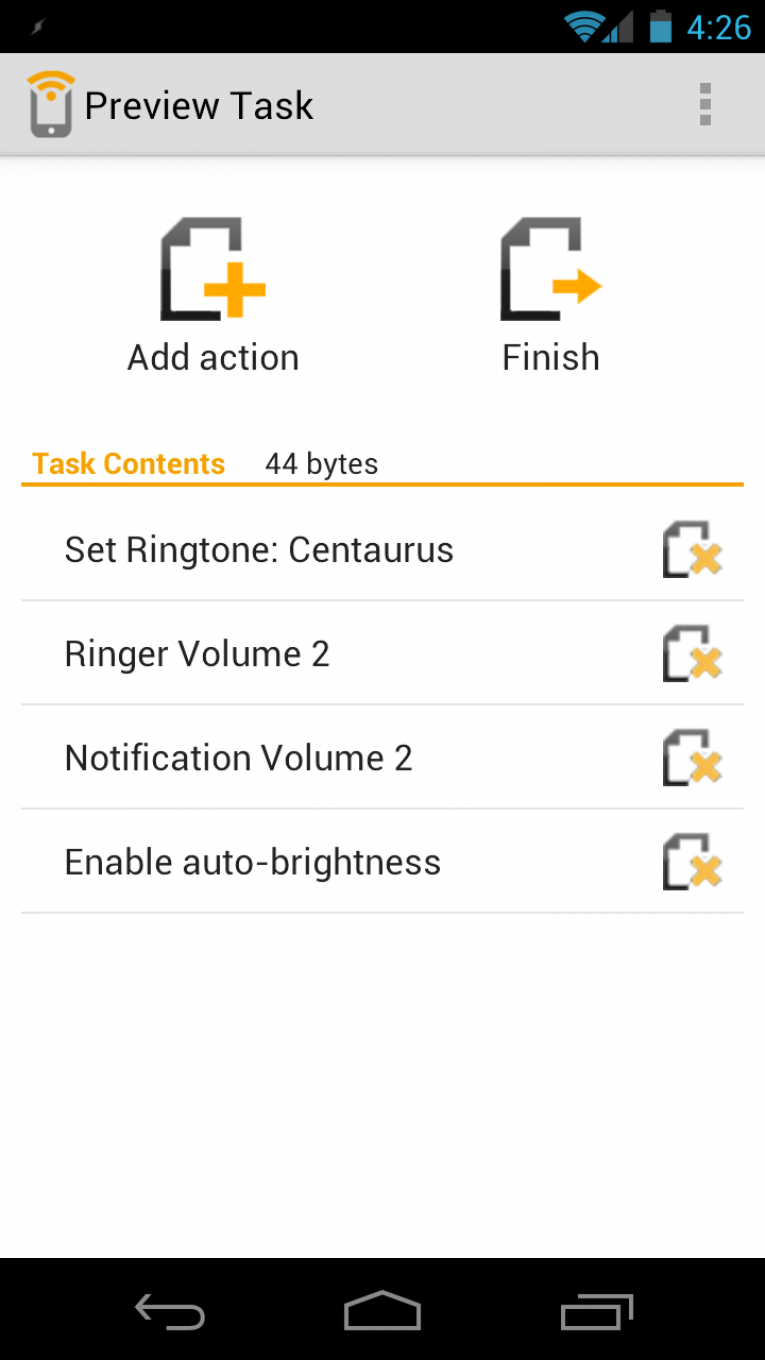Click the Finish label text
This screenshot has height=1360, width=765.
coord(551,357)
